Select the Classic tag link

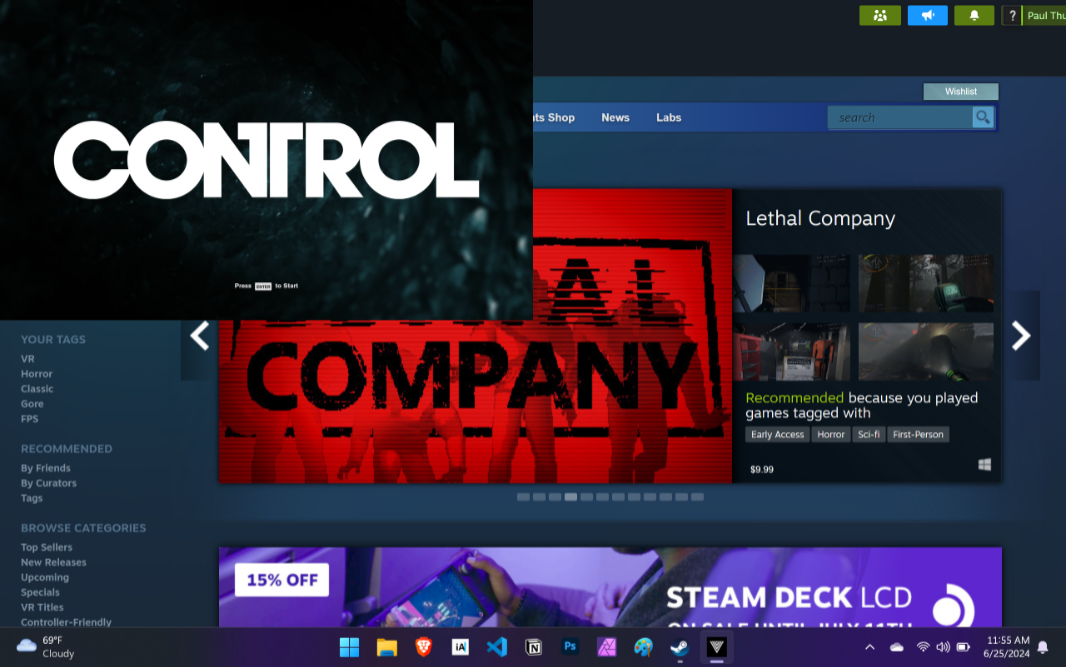tap(37, 389)
